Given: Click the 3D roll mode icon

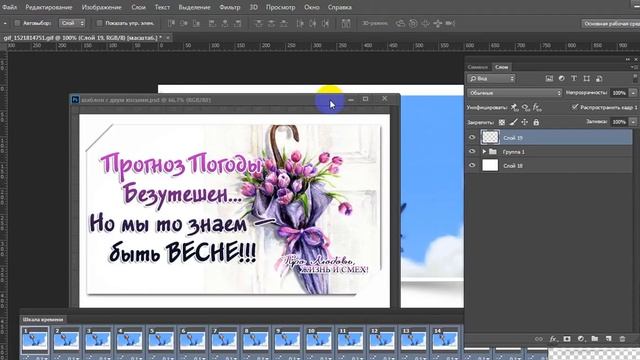Looking at the screenshot, I should pos(413,23).
